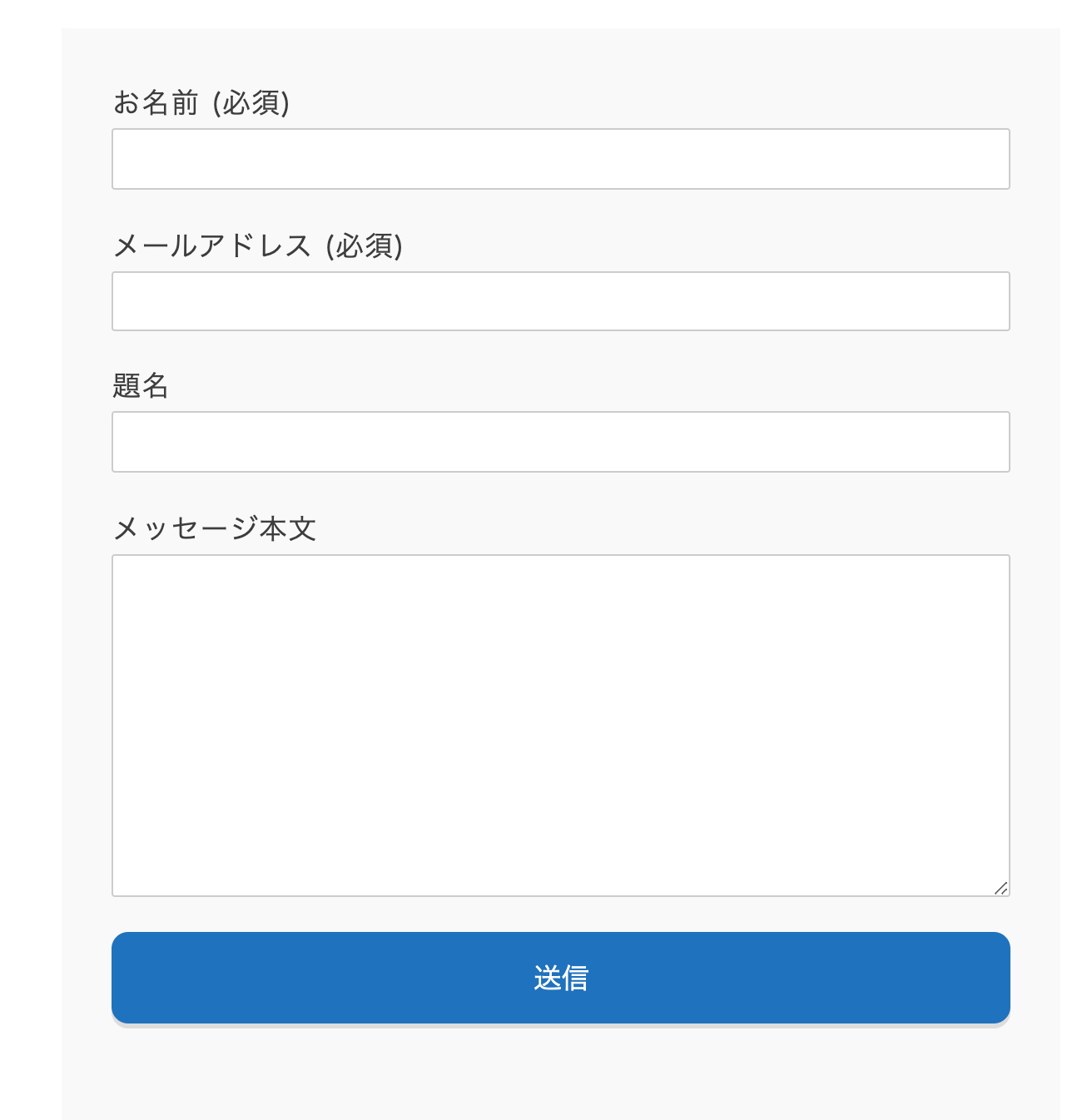This screenshot has width=1092, height=1120.
Task: Click the (必須) required marker next to お名前
Action: pos(252,102)
